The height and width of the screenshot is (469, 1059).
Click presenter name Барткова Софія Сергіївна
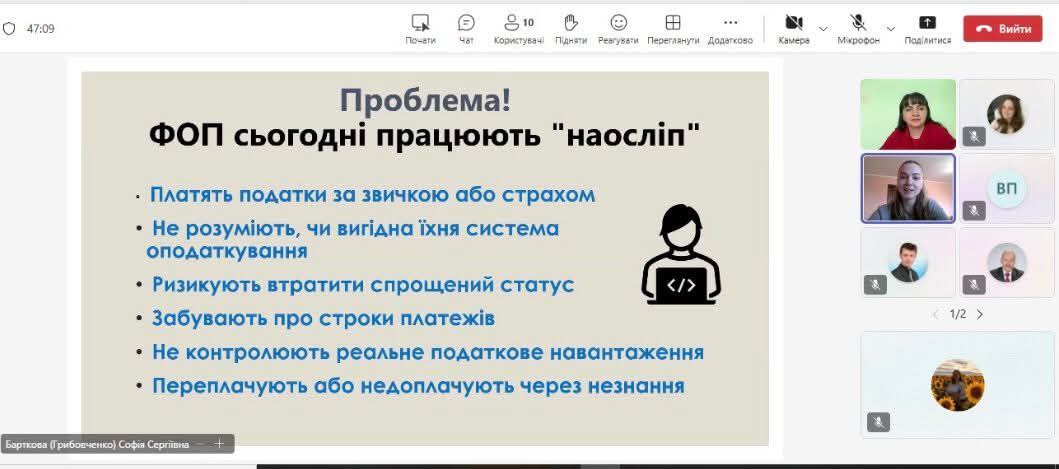pos(97,444)
